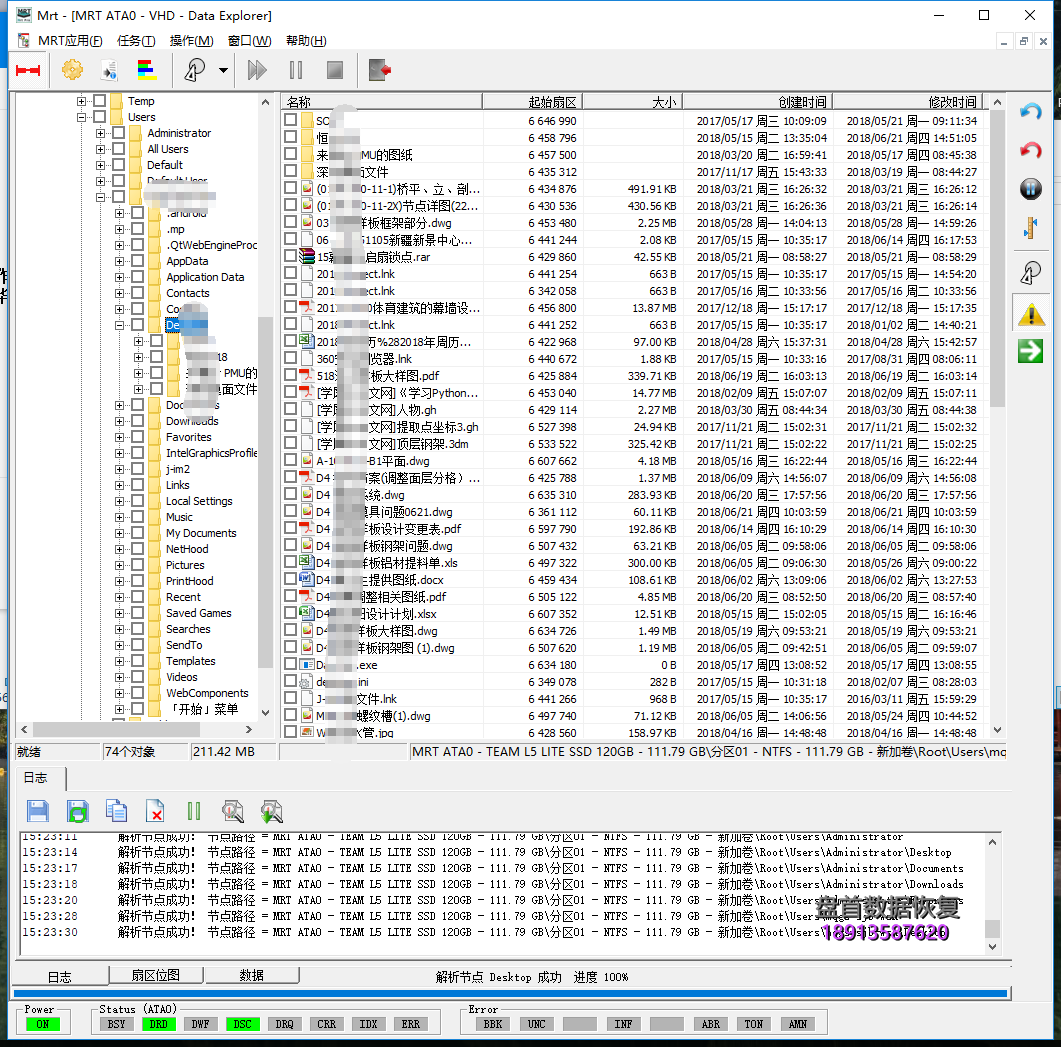
Task: Click the 创建时间 column header
Action: coord(757,102)
